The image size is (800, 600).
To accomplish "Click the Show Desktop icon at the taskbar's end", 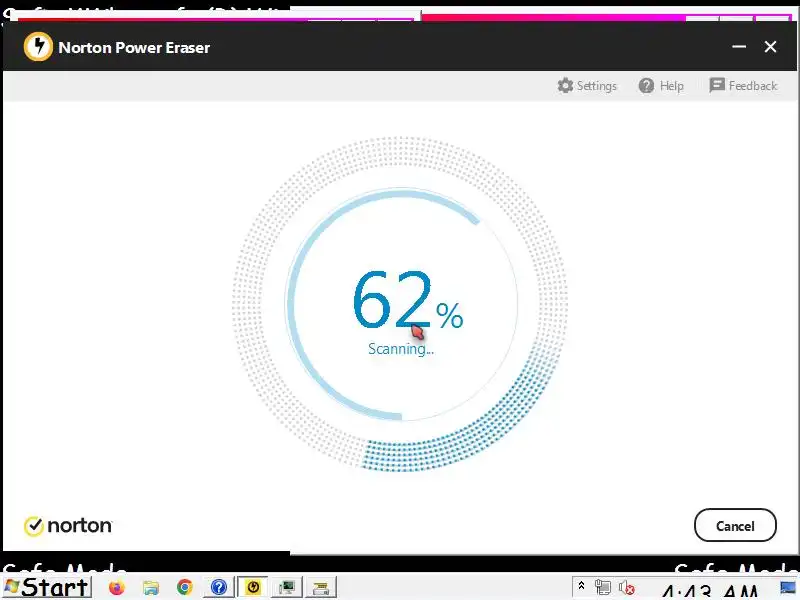I will (787, 587).
